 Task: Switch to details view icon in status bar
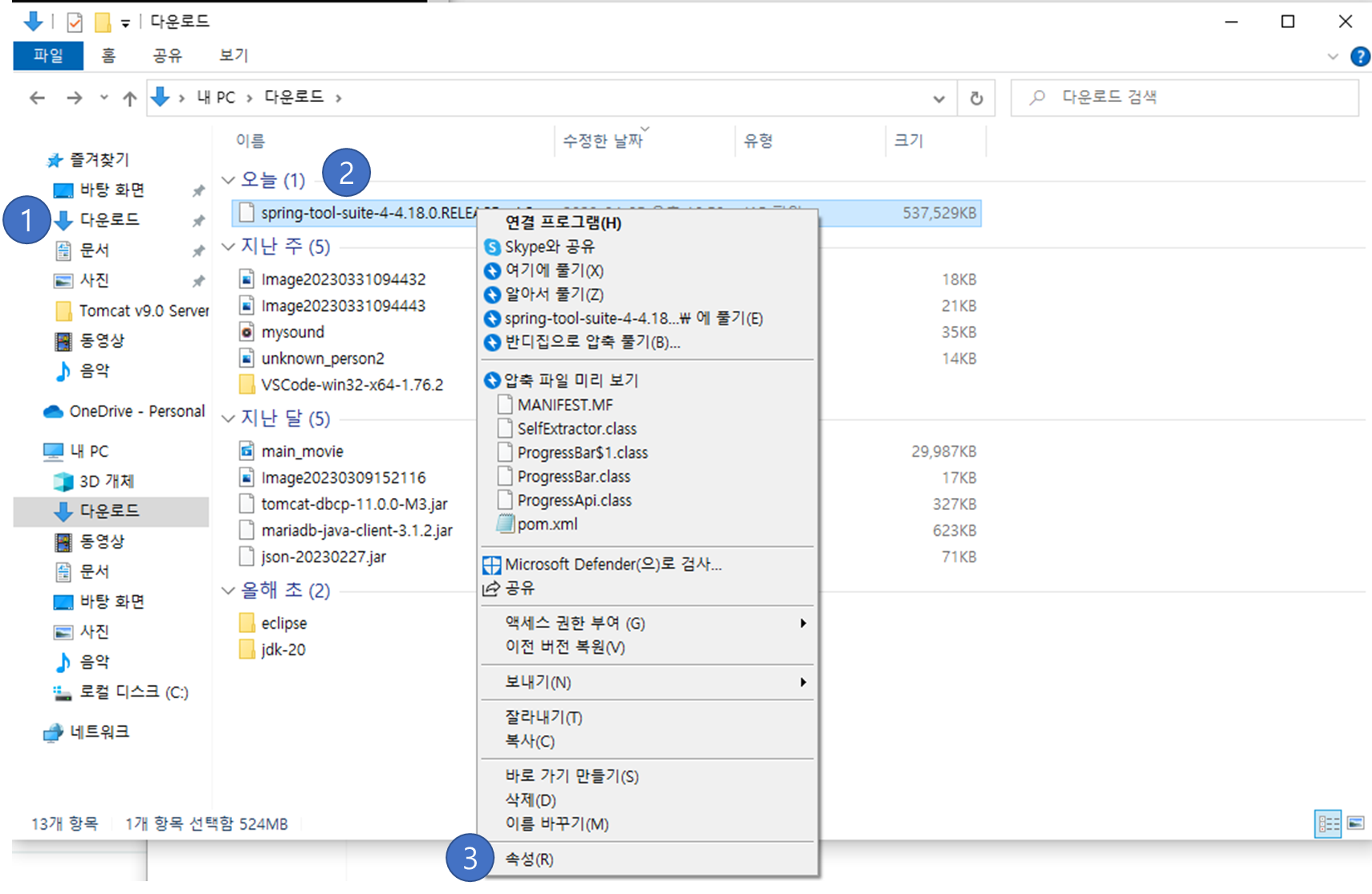[x=1328, y=823]
